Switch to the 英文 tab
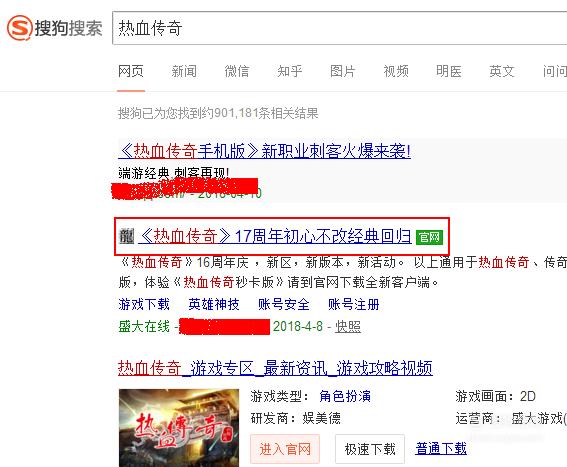This screenshot has height=467, width=567. click(x=502, y=71)
